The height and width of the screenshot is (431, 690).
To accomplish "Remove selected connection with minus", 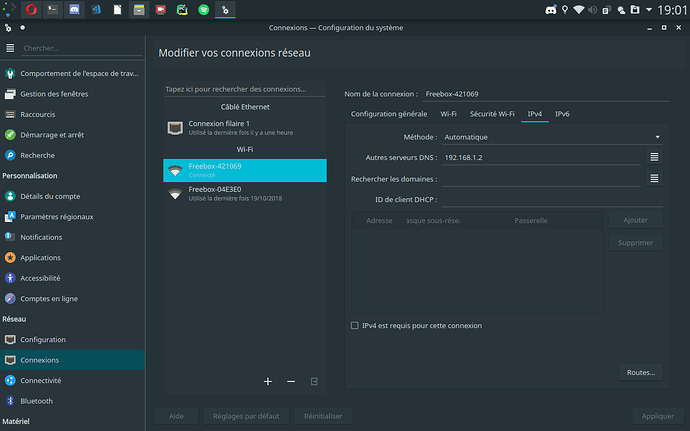I will [x=291, y=382].
